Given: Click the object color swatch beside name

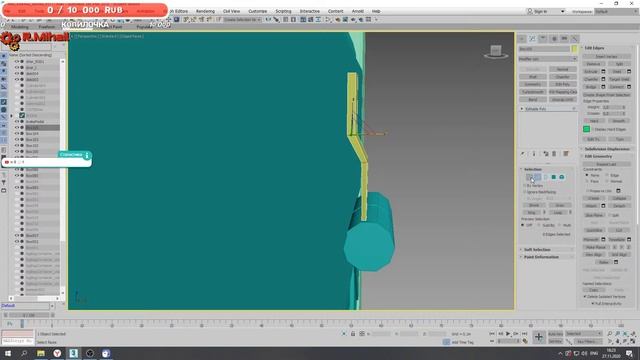Looking at the screenshot, I should (x=574, y=49).
